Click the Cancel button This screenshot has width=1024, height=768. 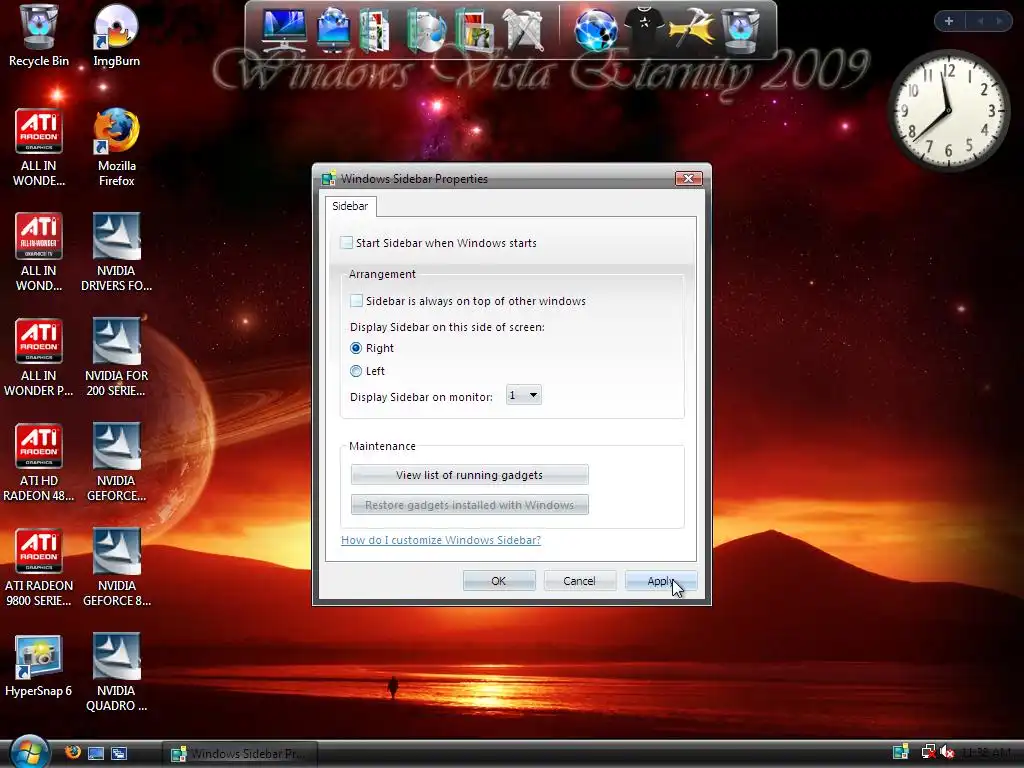[x=579, y=581]
